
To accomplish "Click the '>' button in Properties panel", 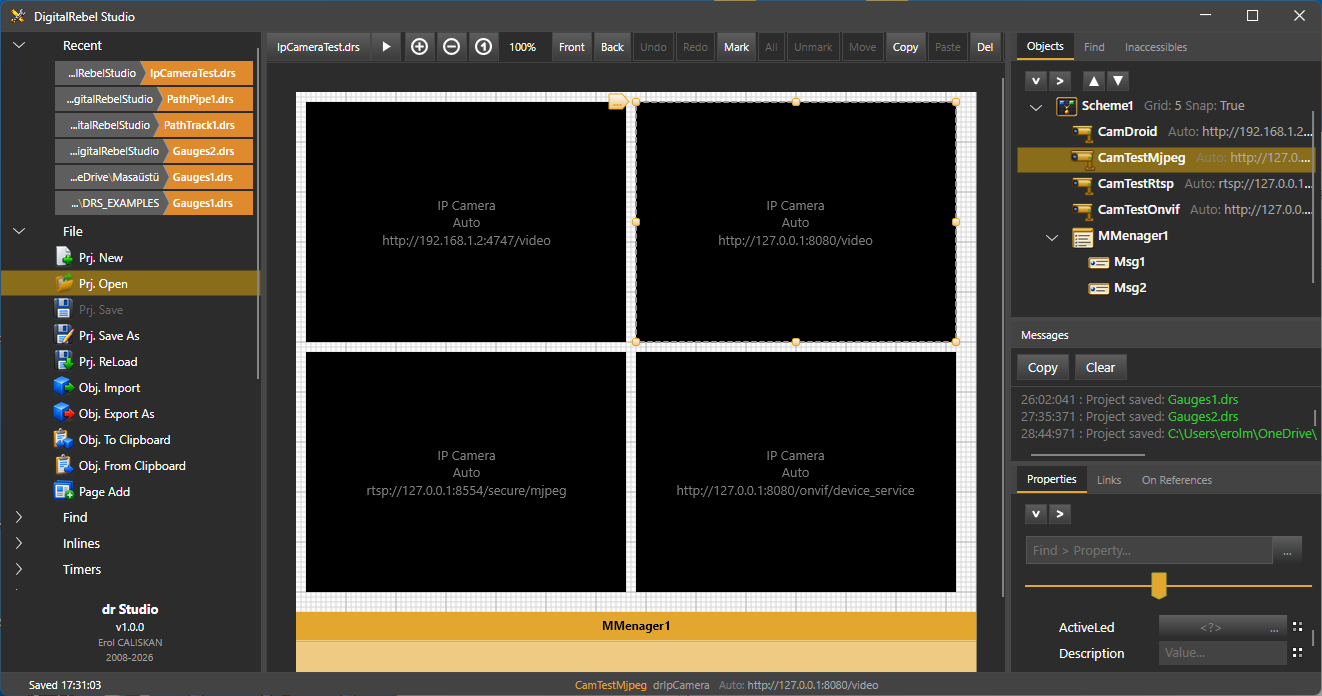I will 1060,514.
